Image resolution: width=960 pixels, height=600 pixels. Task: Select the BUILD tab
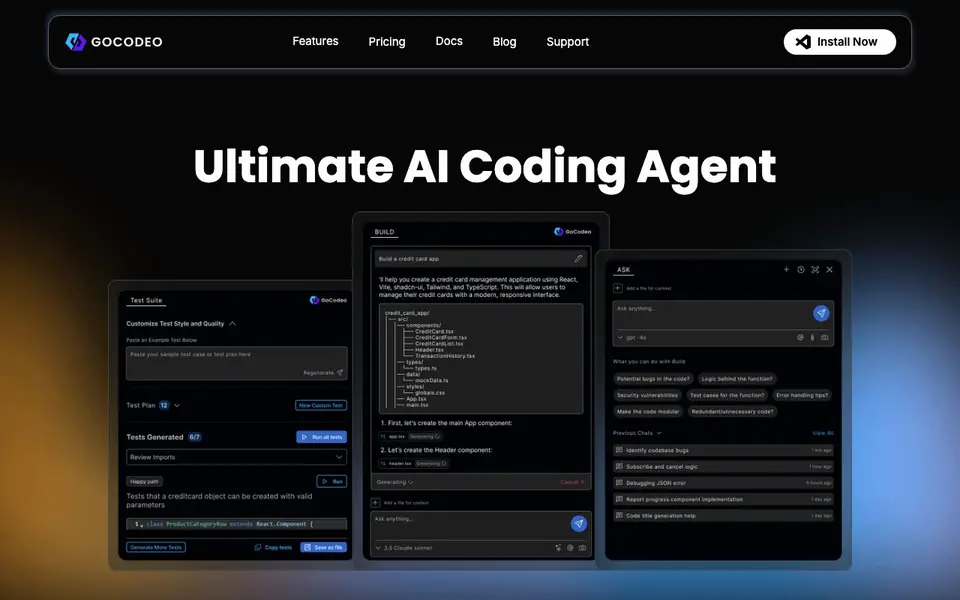pos(384,232)
